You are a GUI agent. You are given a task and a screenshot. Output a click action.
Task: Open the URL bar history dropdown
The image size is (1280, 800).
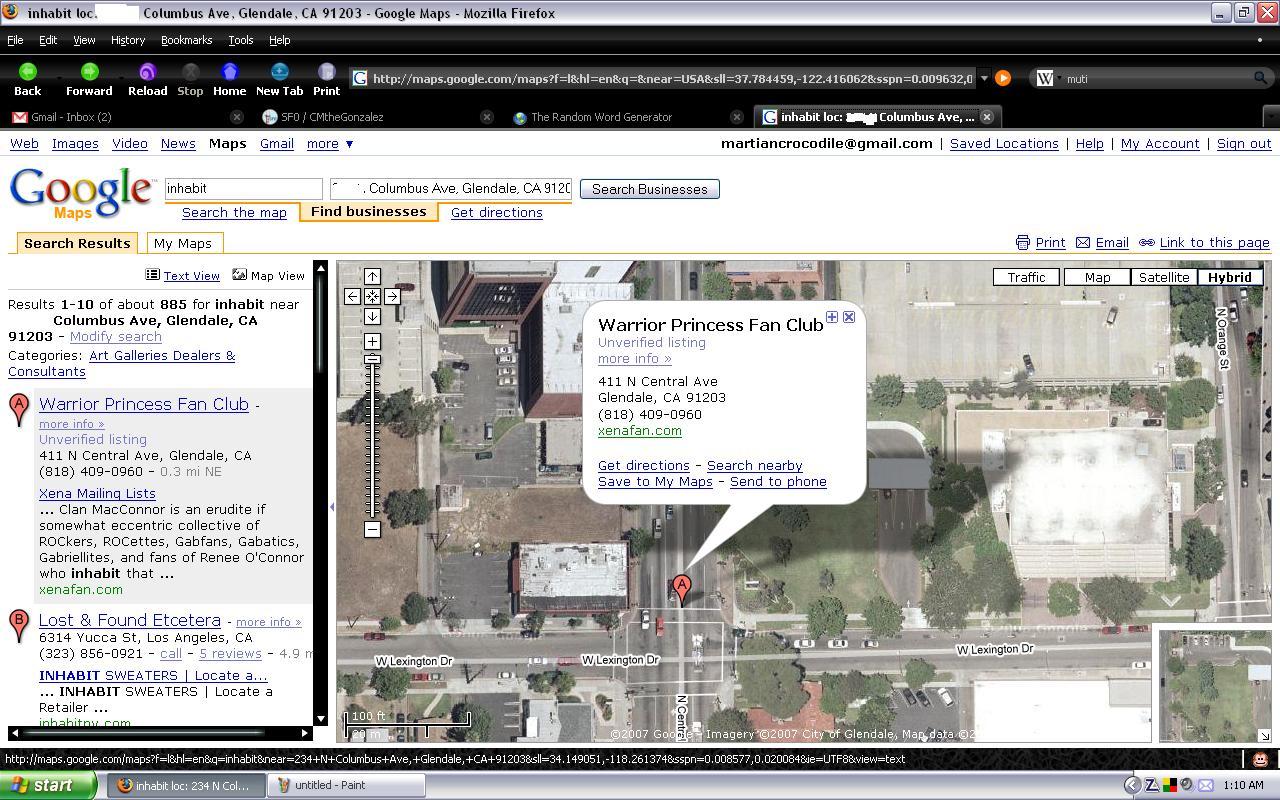[x=984, y=78]
